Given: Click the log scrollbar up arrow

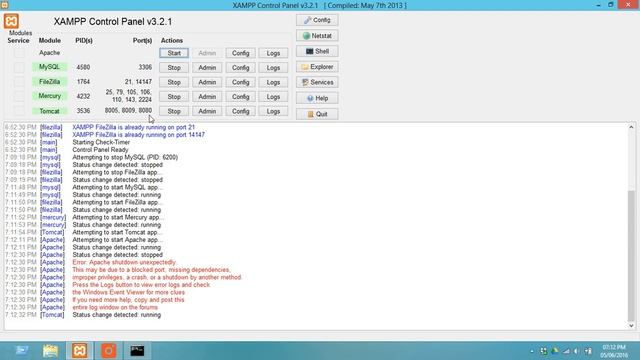Looking at the screenshot, I should 631,127.
